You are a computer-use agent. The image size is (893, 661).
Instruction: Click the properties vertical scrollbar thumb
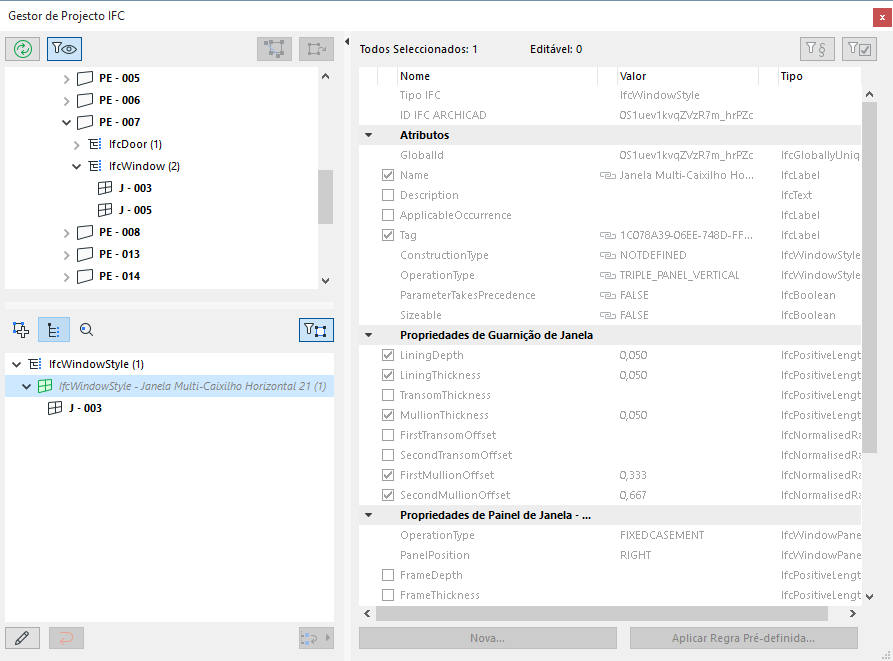tap(869, 277)
